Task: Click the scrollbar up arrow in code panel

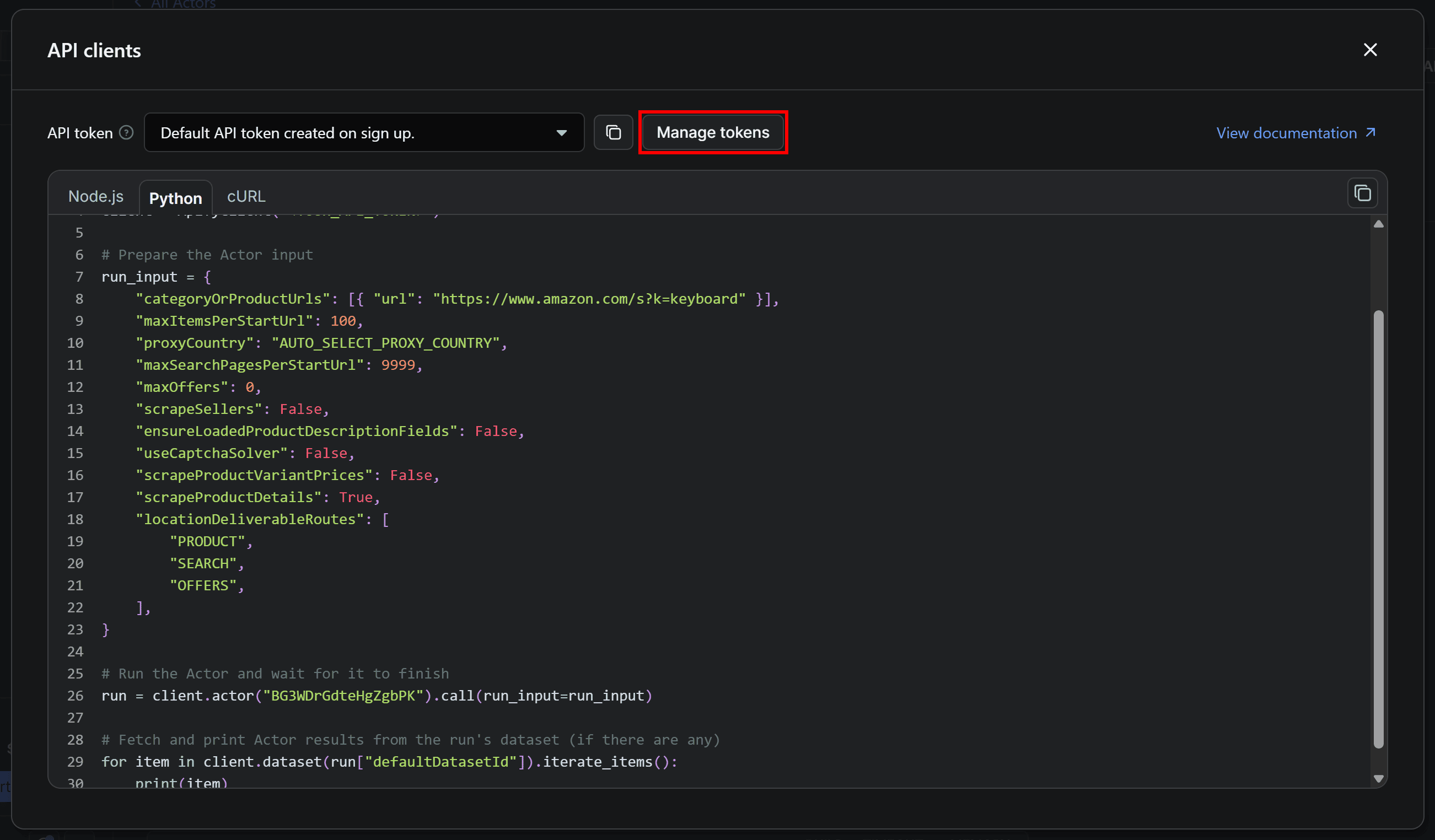Action: (x=1378, y=223)
